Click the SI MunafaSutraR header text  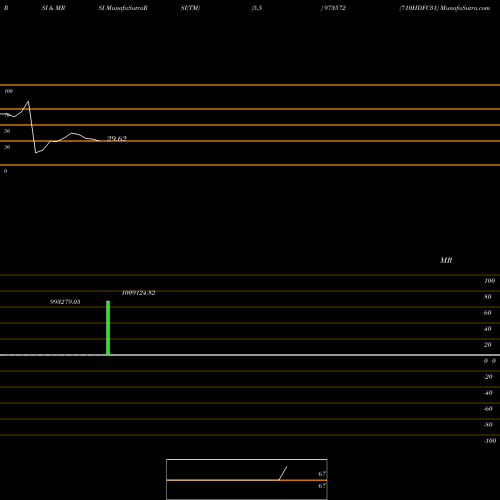123,8
